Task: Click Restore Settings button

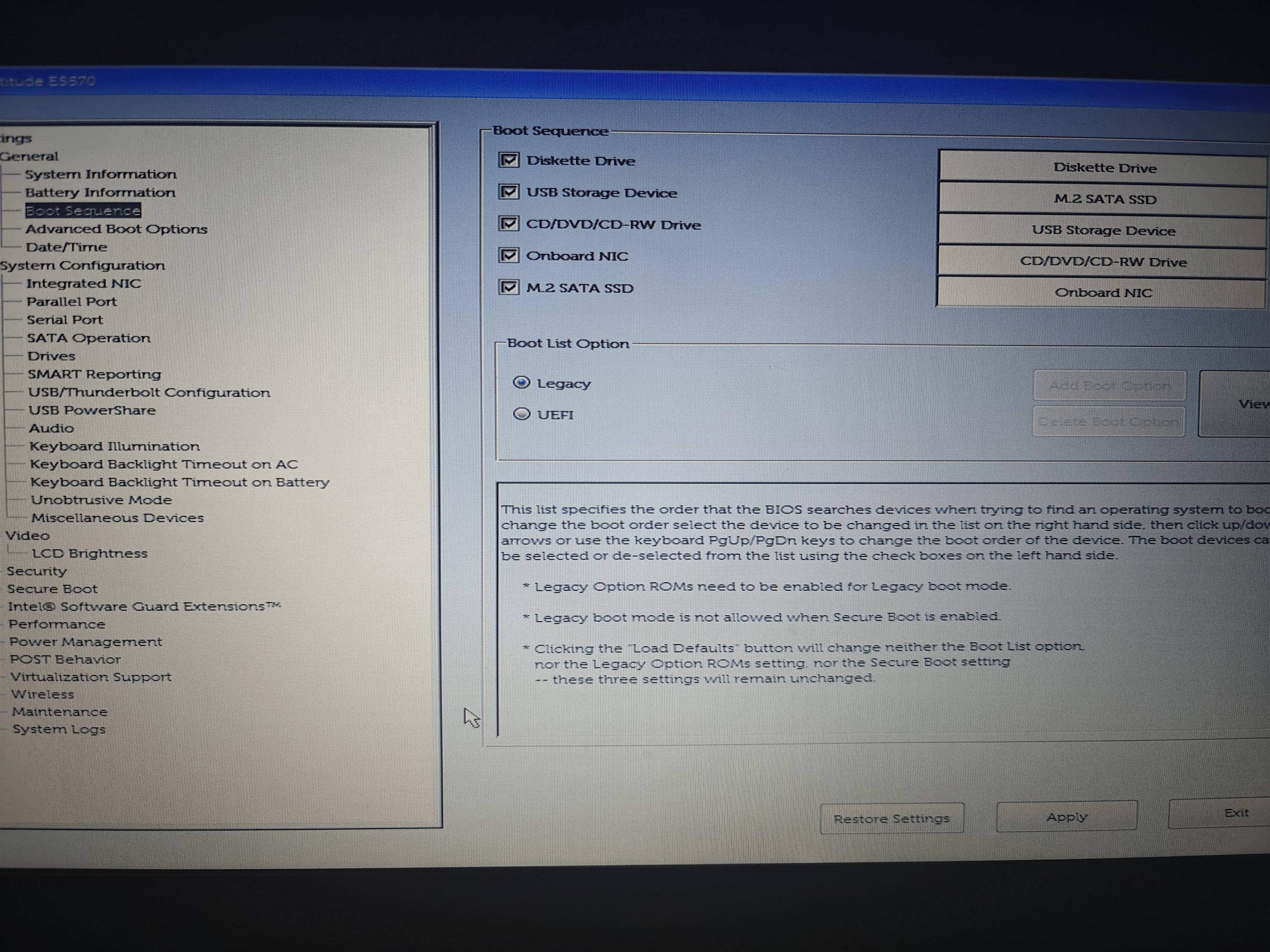Action: 891,819
